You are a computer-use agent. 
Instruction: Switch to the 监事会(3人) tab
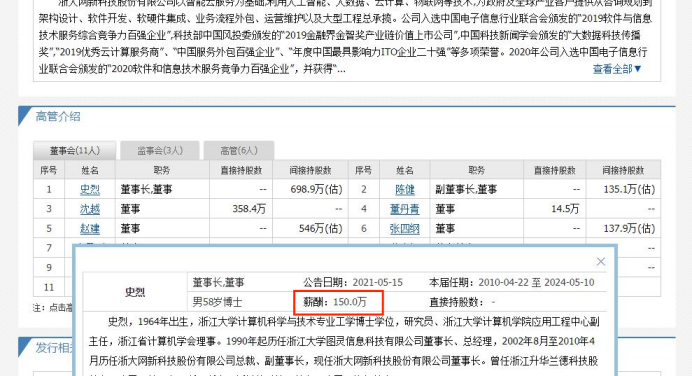pos(160,150)
